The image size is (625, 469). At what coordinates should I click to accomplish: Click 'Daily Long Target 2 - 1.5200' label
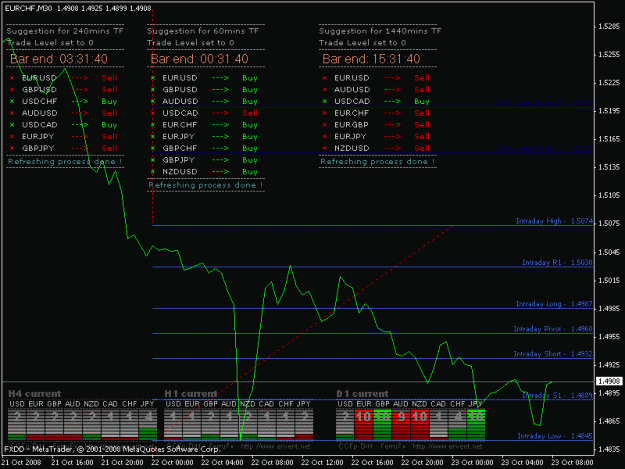(544, 103)
